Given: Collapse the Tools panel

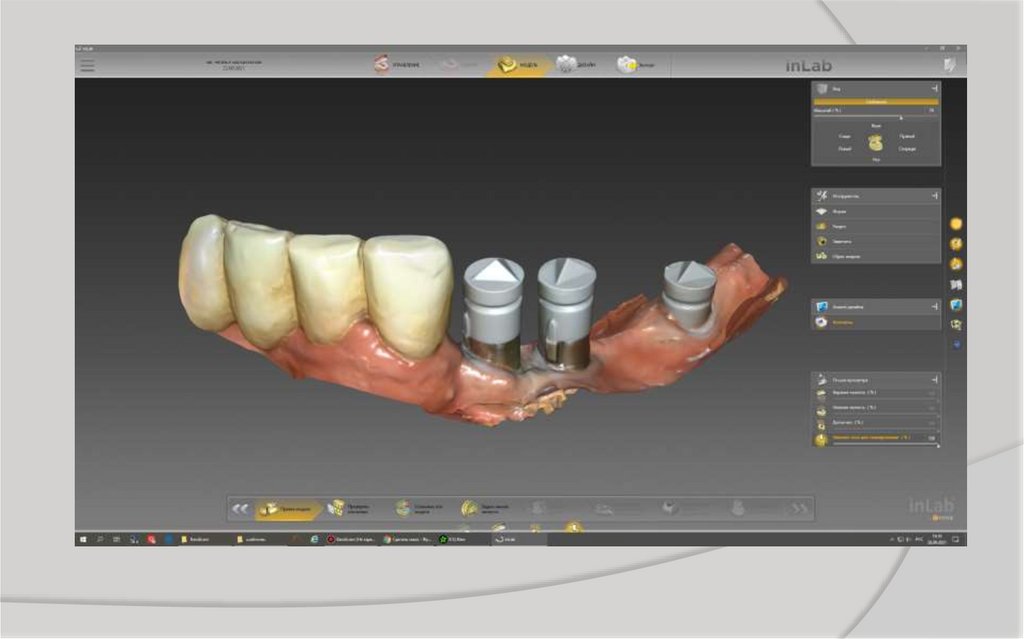Looking at the screenshot, I should (934, 196).
